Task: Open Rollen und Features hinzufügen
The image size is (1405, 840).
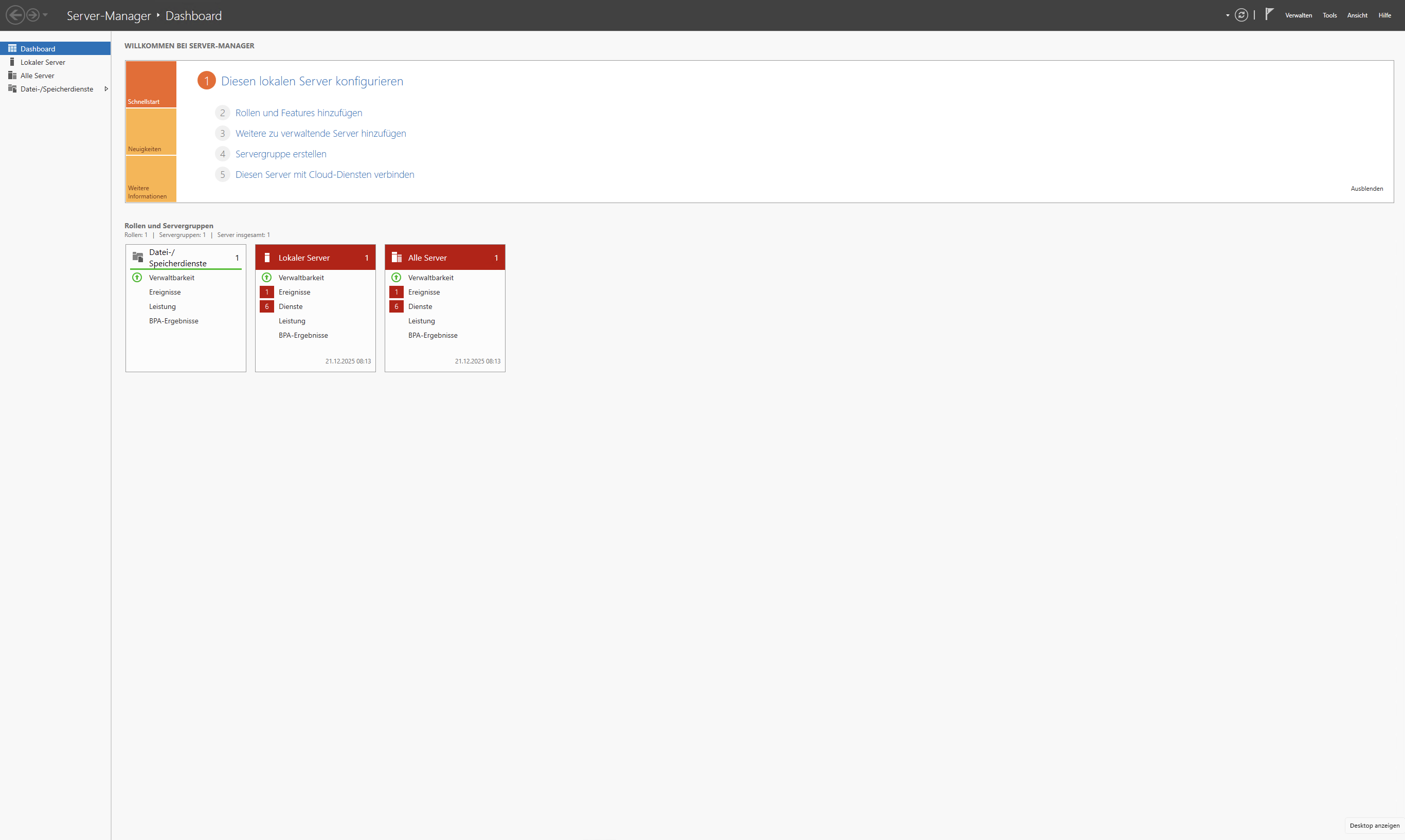Action: point(298,113)
